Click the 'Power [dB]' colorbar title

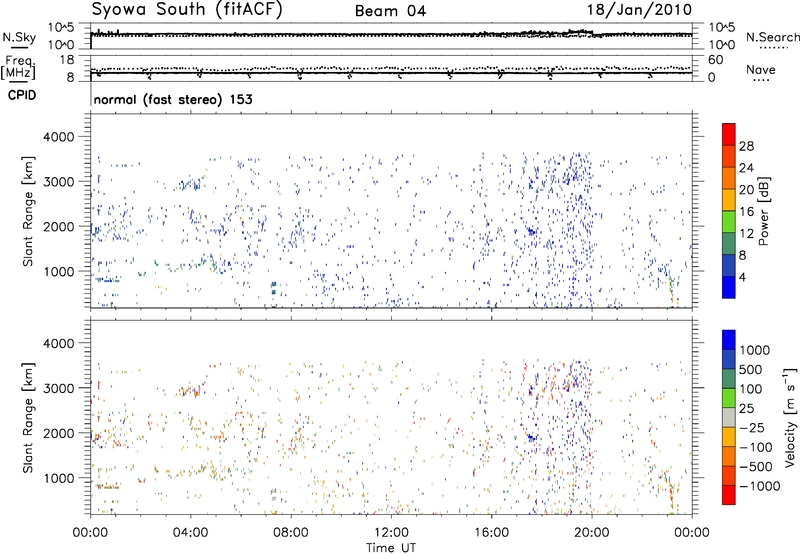(x=763, y=211)
